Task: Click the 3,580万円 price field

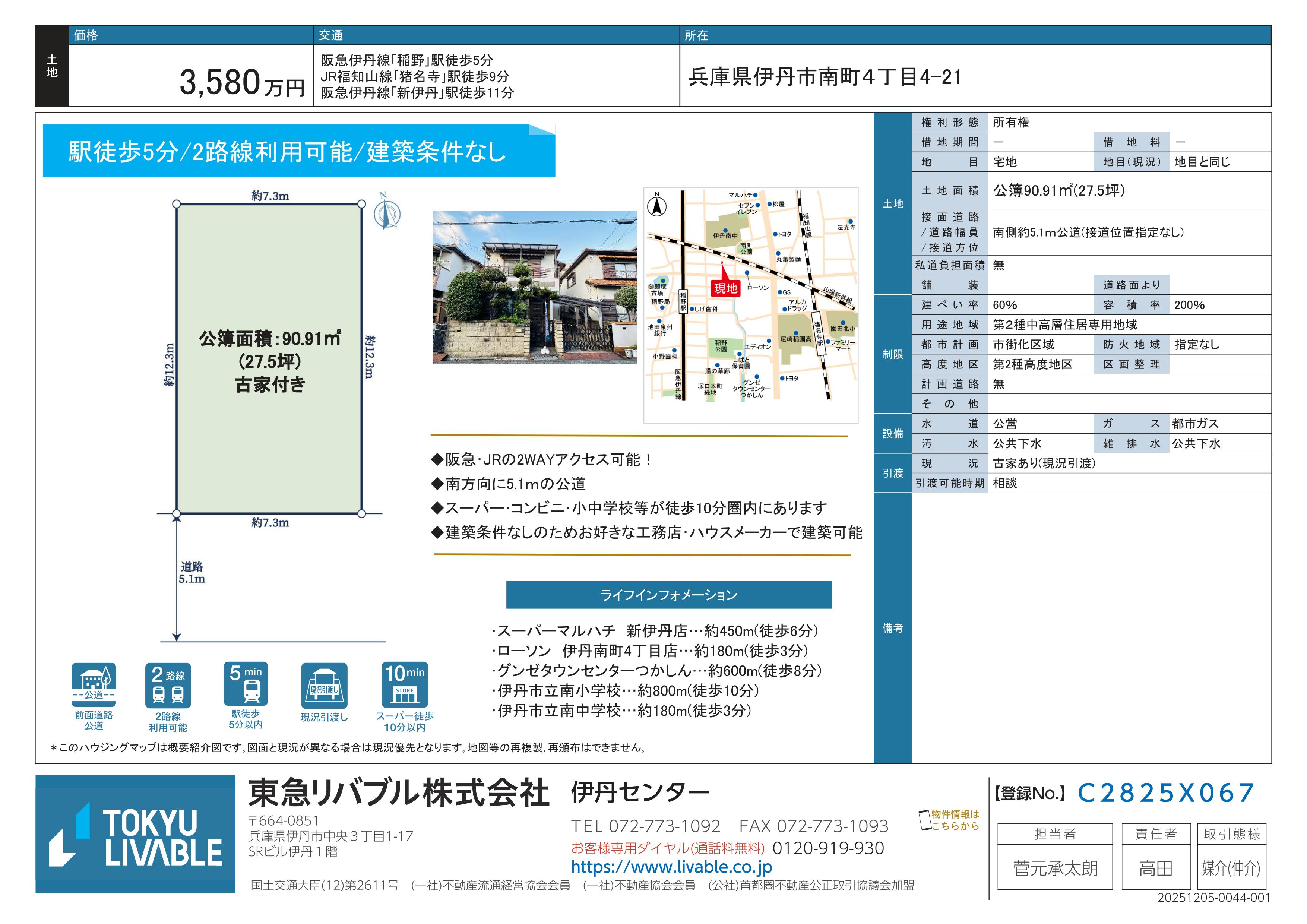Action: point(242,83)
